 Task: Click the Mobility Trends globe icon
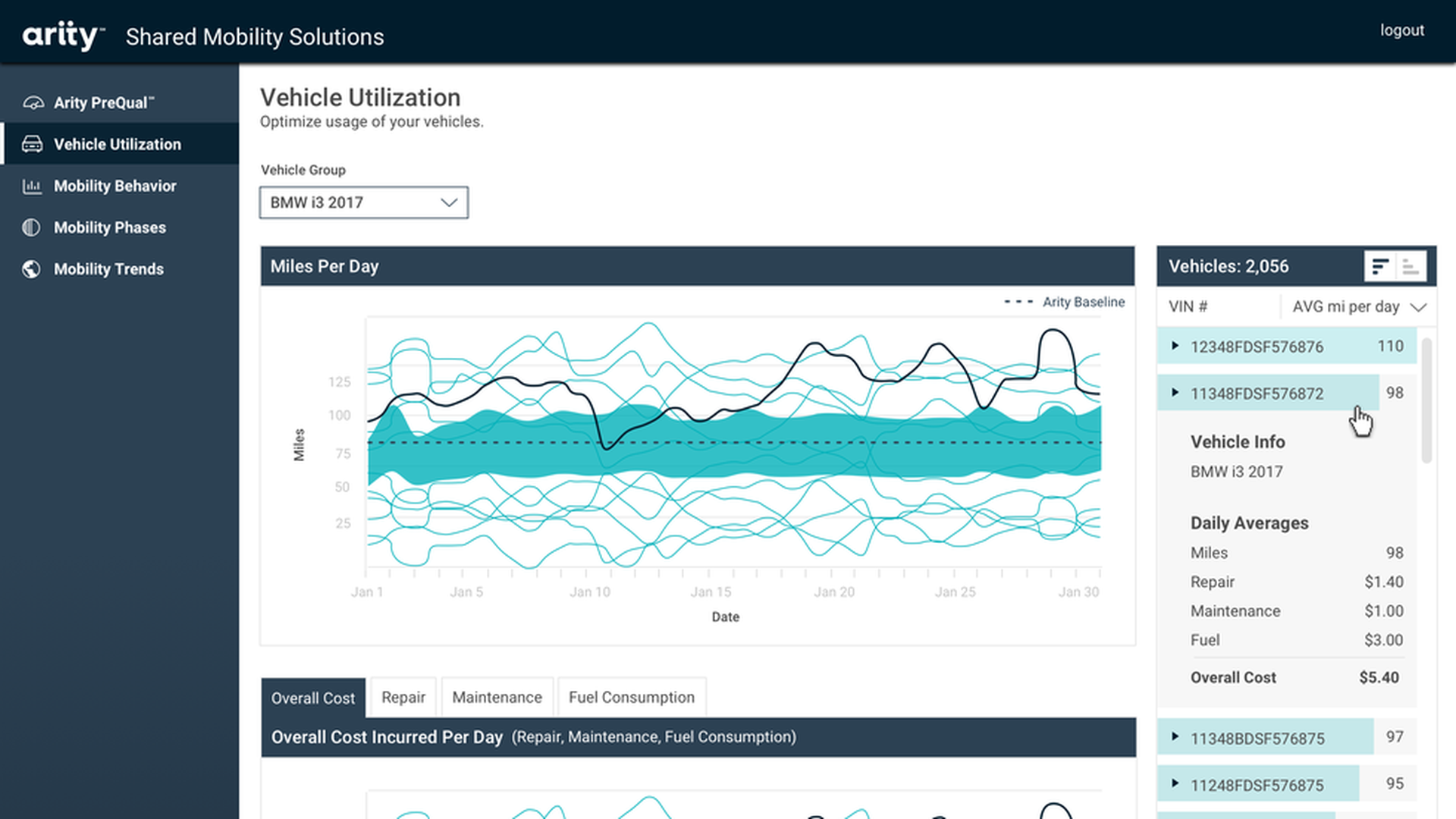(31, 269)
